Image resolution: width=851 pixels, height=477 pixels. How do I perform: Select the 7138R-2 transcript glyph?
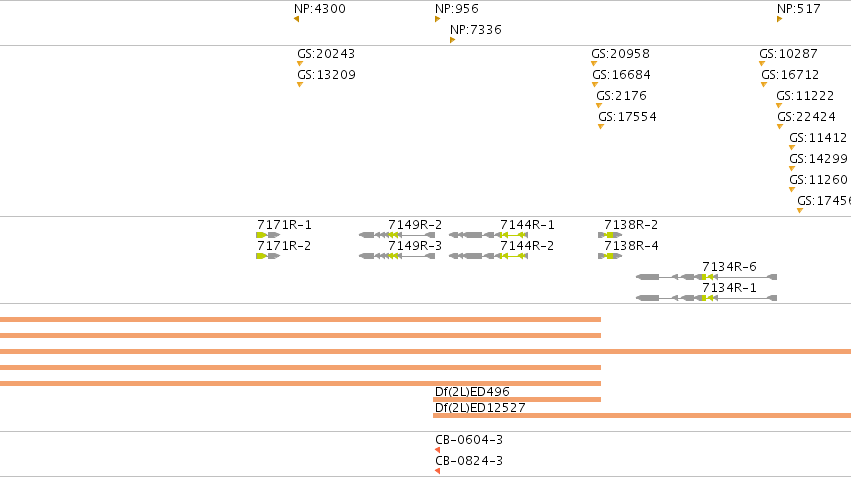(x=610, y=235)
